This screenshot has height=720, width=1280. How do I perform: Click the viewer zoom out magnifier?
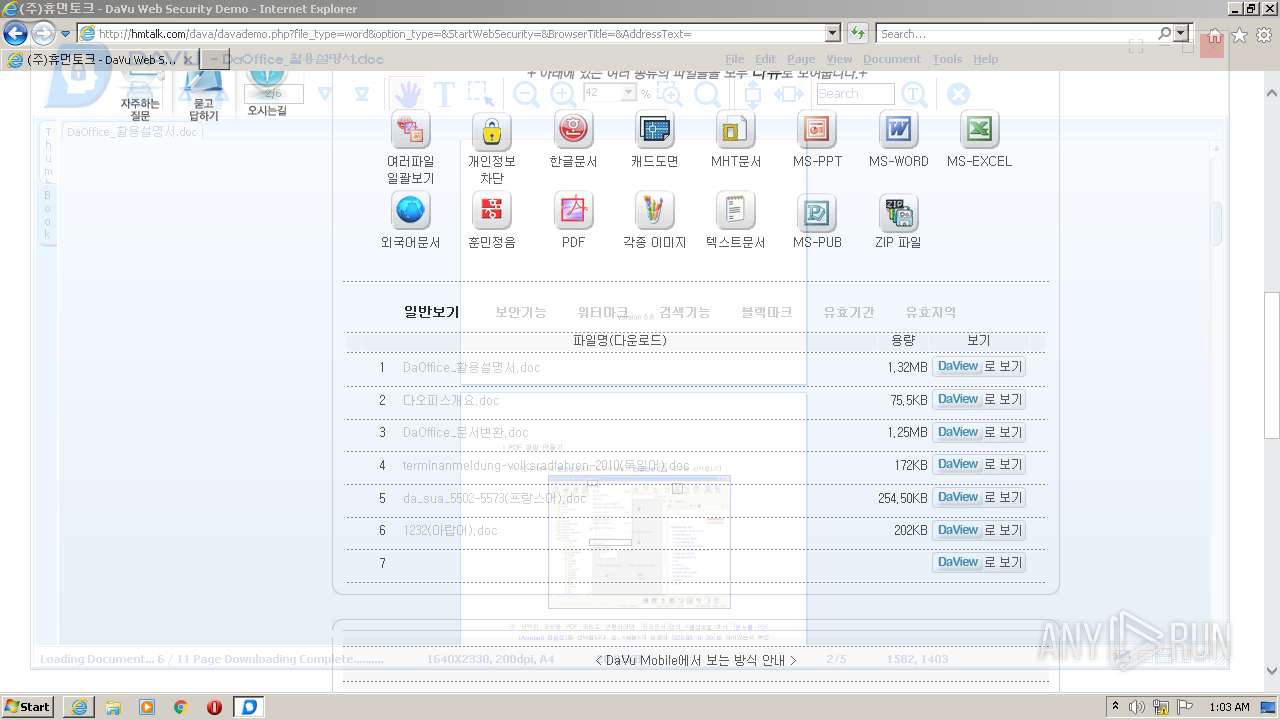(x=526, y=94)
